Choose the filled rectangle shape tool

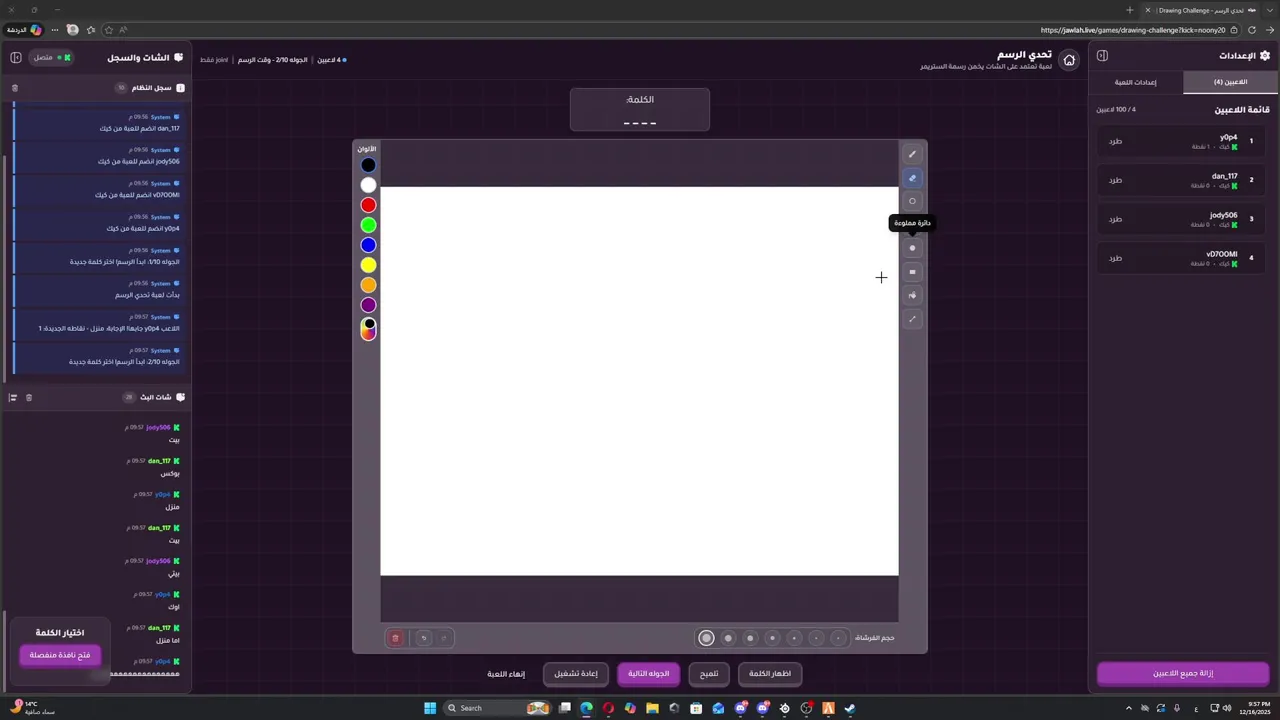(912, 272)
